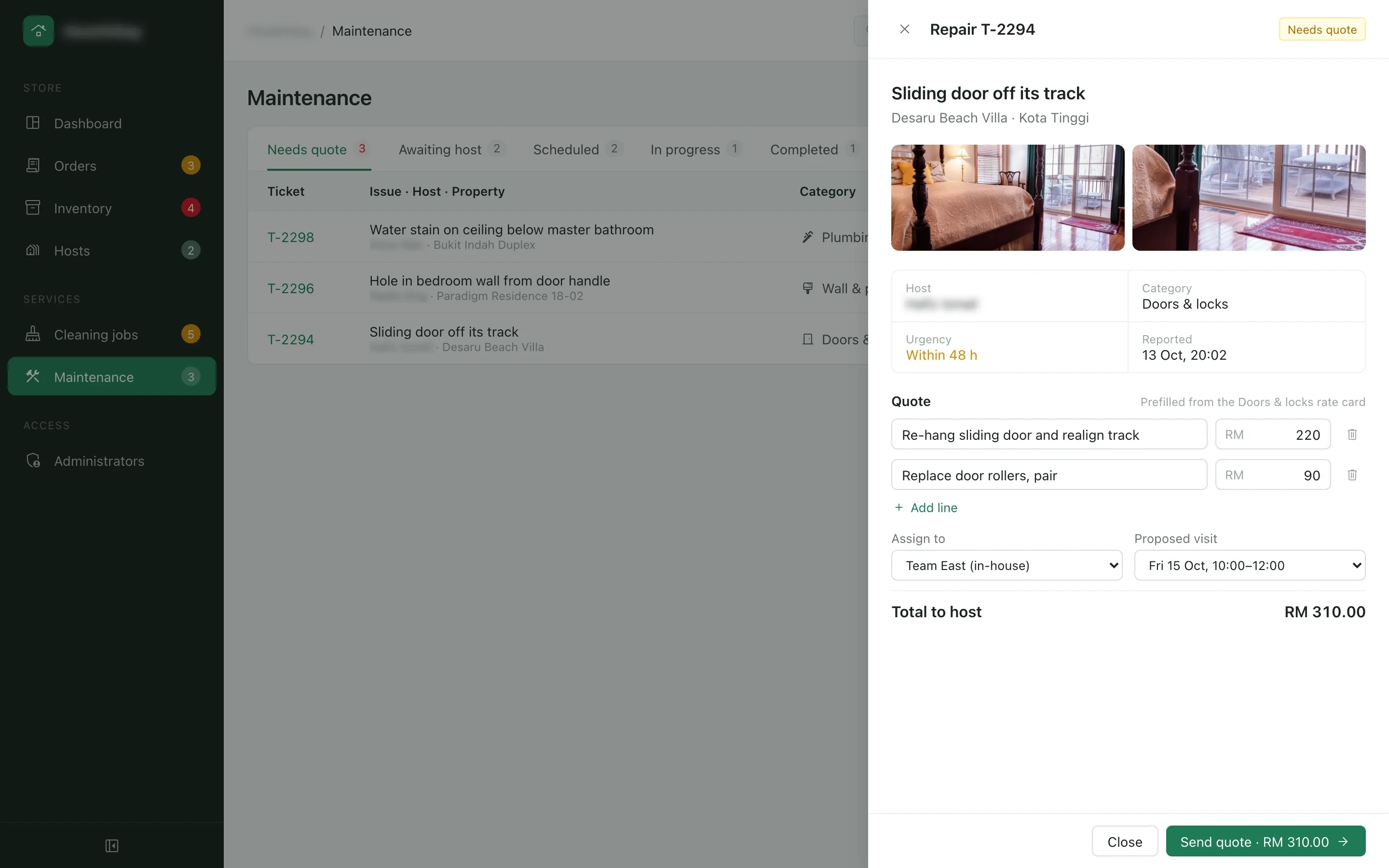Delete the Replace door rollers quote line
1389x868 pixels.
1352,475
